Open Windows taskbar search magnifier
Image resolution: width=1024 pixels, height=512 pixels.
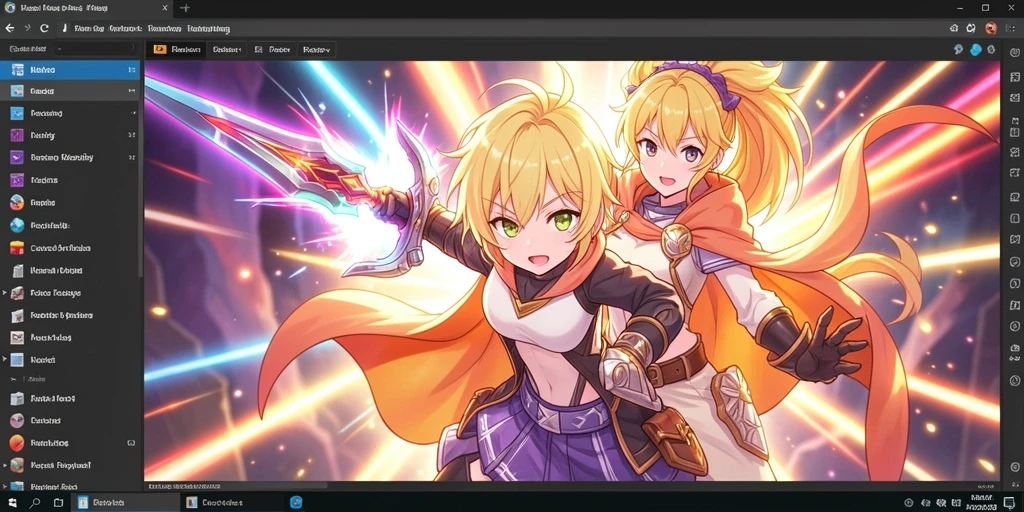click(35, 502)
